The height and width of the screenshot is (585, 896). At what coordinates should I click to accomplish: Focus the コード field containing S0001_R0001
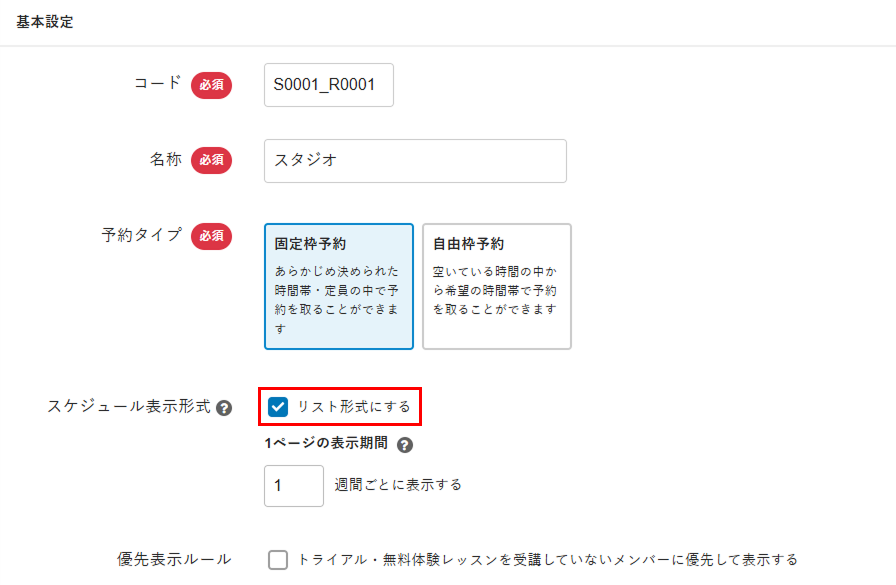coord(328,85)
